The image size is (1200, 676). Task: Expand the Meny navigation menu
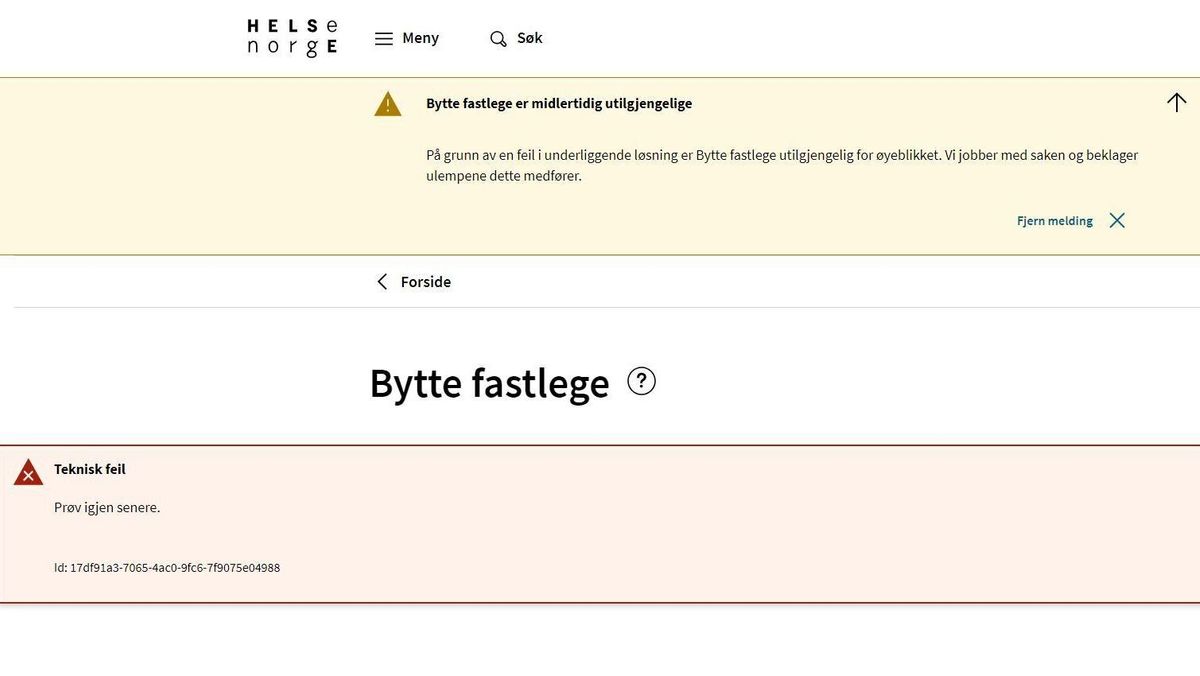pyautogui.click(x=407, y=38)
